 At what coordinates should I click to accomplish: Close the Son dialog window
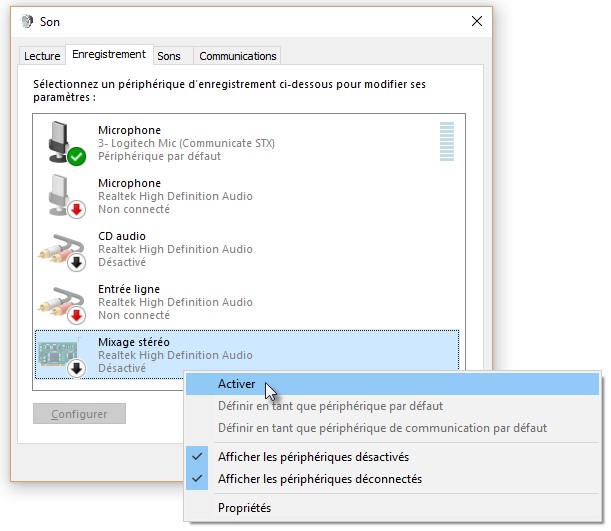coord(475,21)
